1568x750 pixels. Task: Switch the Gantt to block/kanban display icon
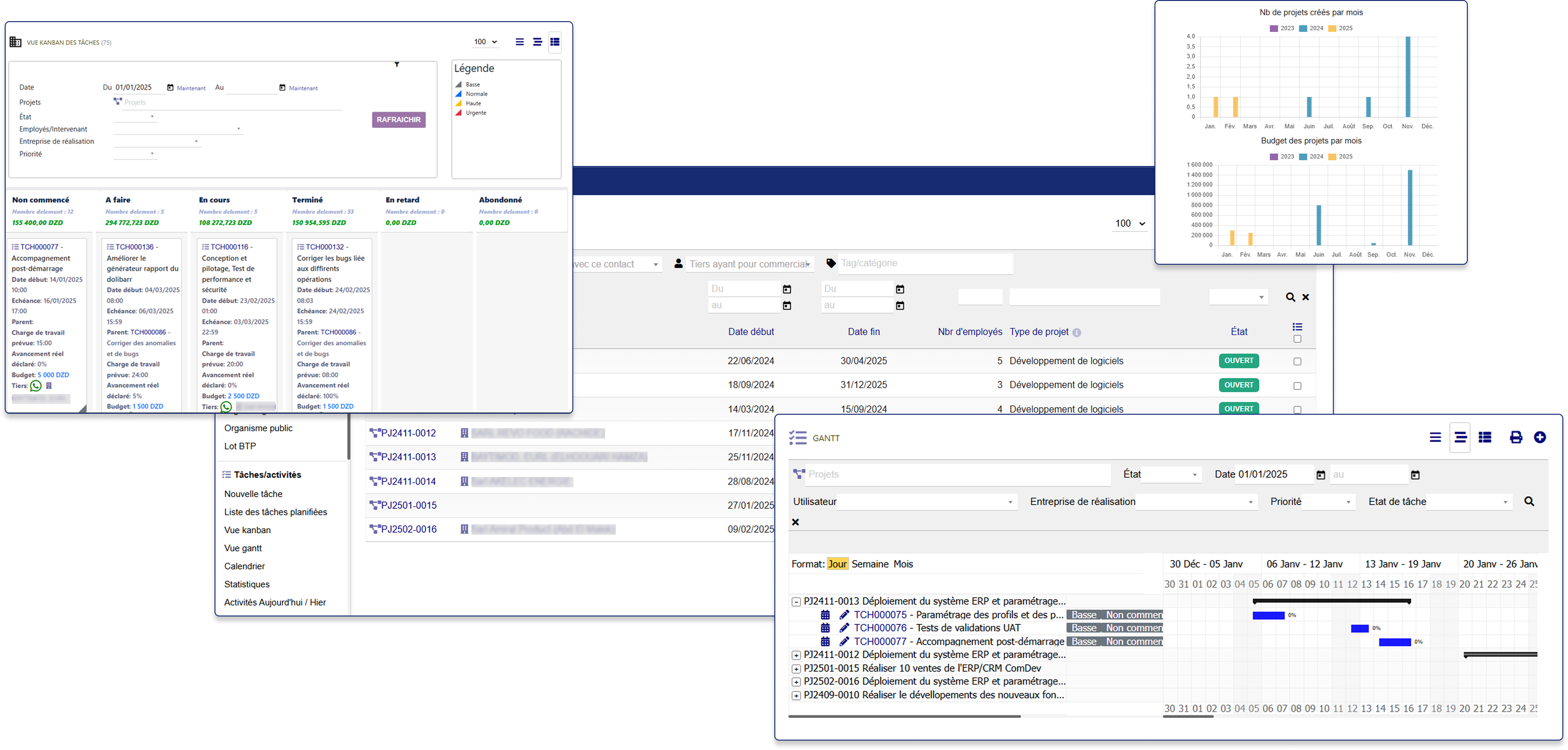click(1485, 437)
